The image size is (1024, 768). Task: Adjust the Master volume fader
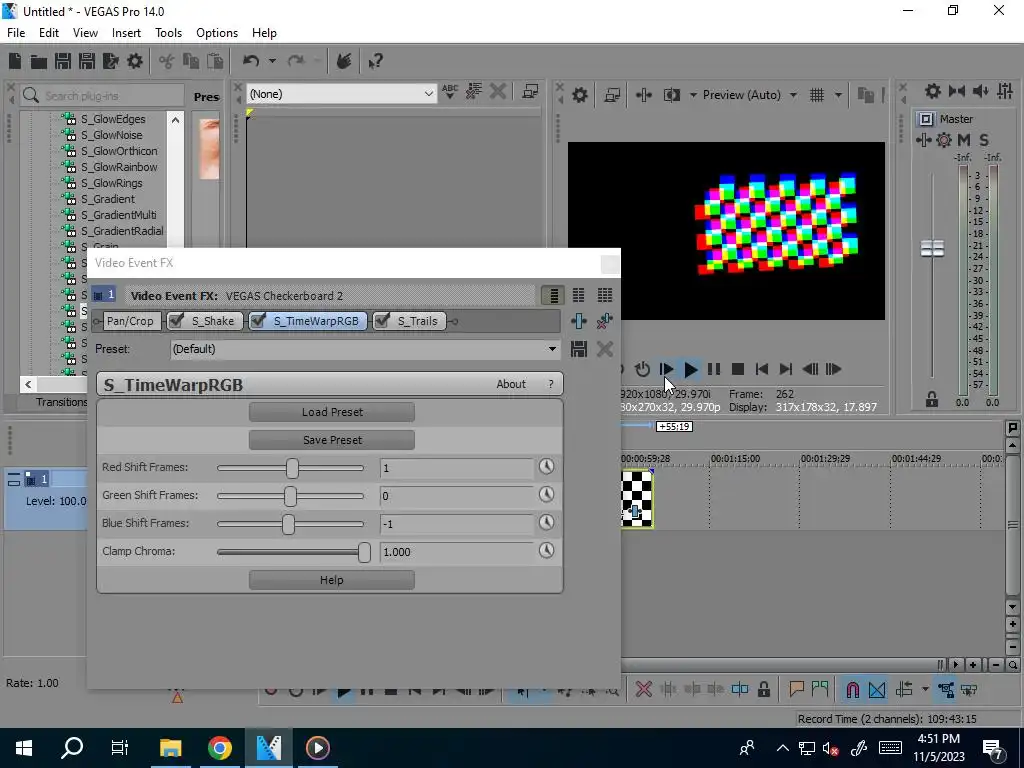(x=932, y=248)
